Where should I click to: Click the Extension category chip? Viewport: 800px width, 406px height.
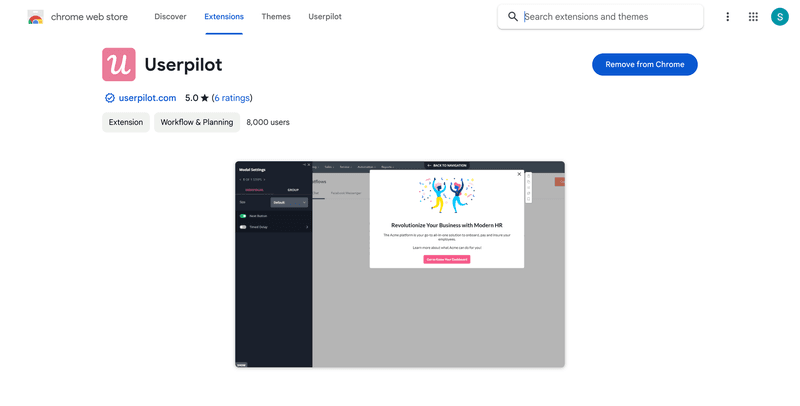(126, 122)
